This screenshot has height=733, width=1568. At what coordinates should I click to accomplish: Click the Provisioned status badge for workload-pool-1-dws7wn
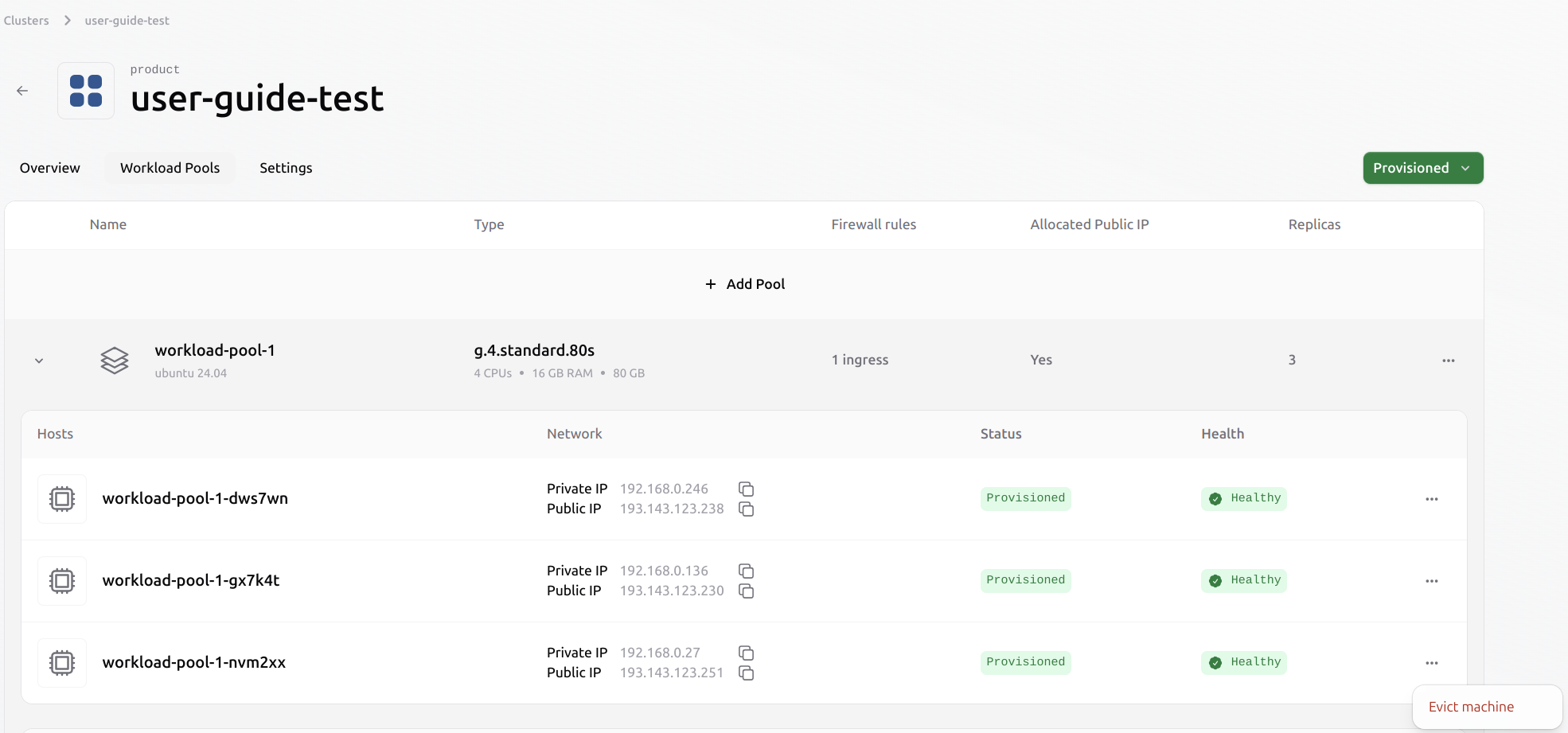point(1025,498)
